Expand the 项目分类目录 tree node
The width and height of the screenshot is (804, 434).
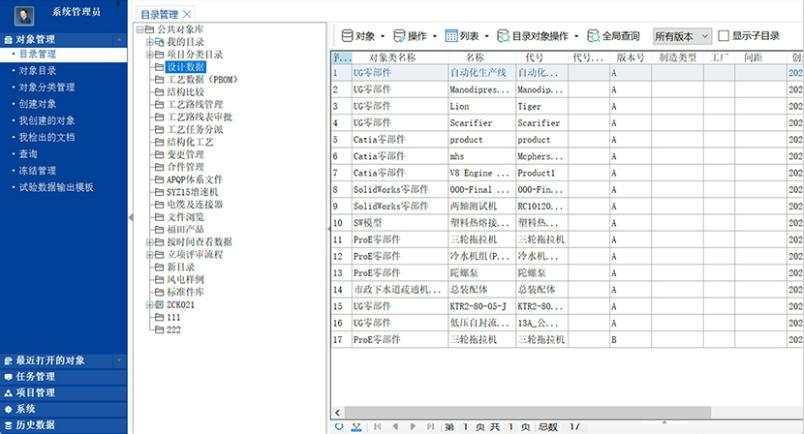pos(149,54)
